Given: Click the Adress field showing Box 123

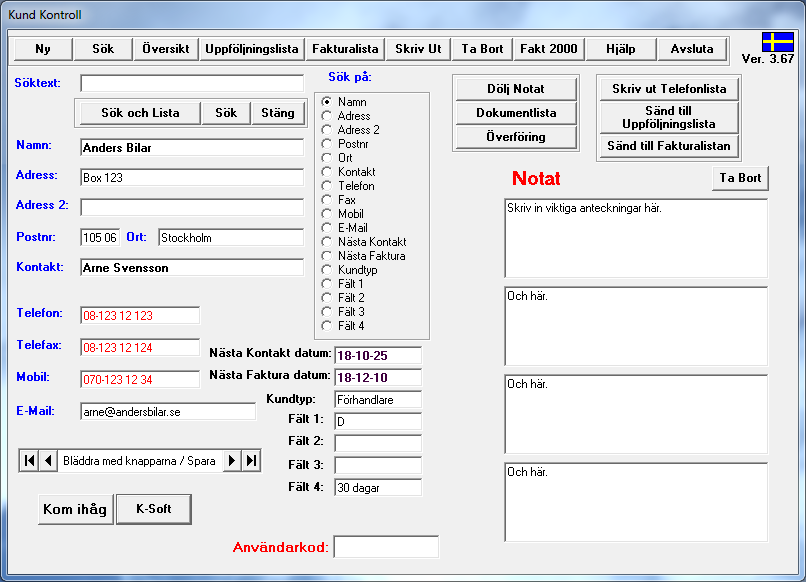Looking at the screenshot, I should point(192,177).
